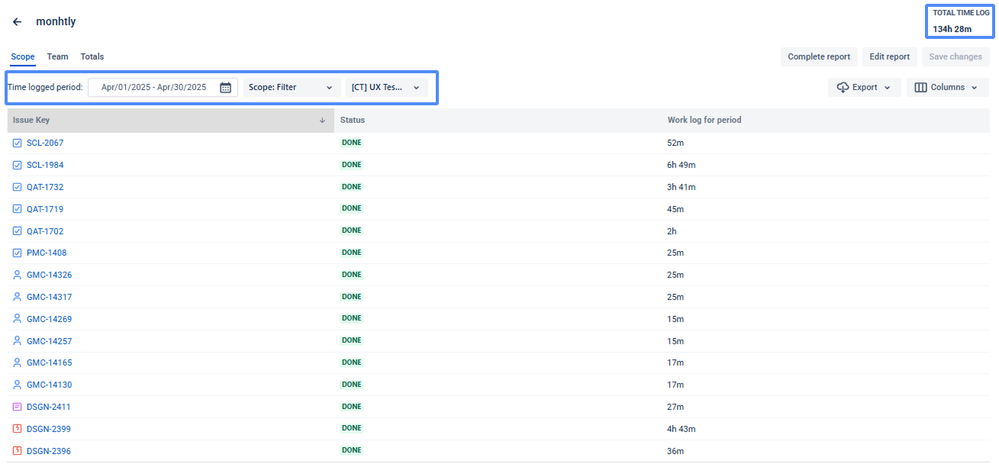Click the DONE status of SCL-2067
999x464 pixels.
click(x=352, y=143)
